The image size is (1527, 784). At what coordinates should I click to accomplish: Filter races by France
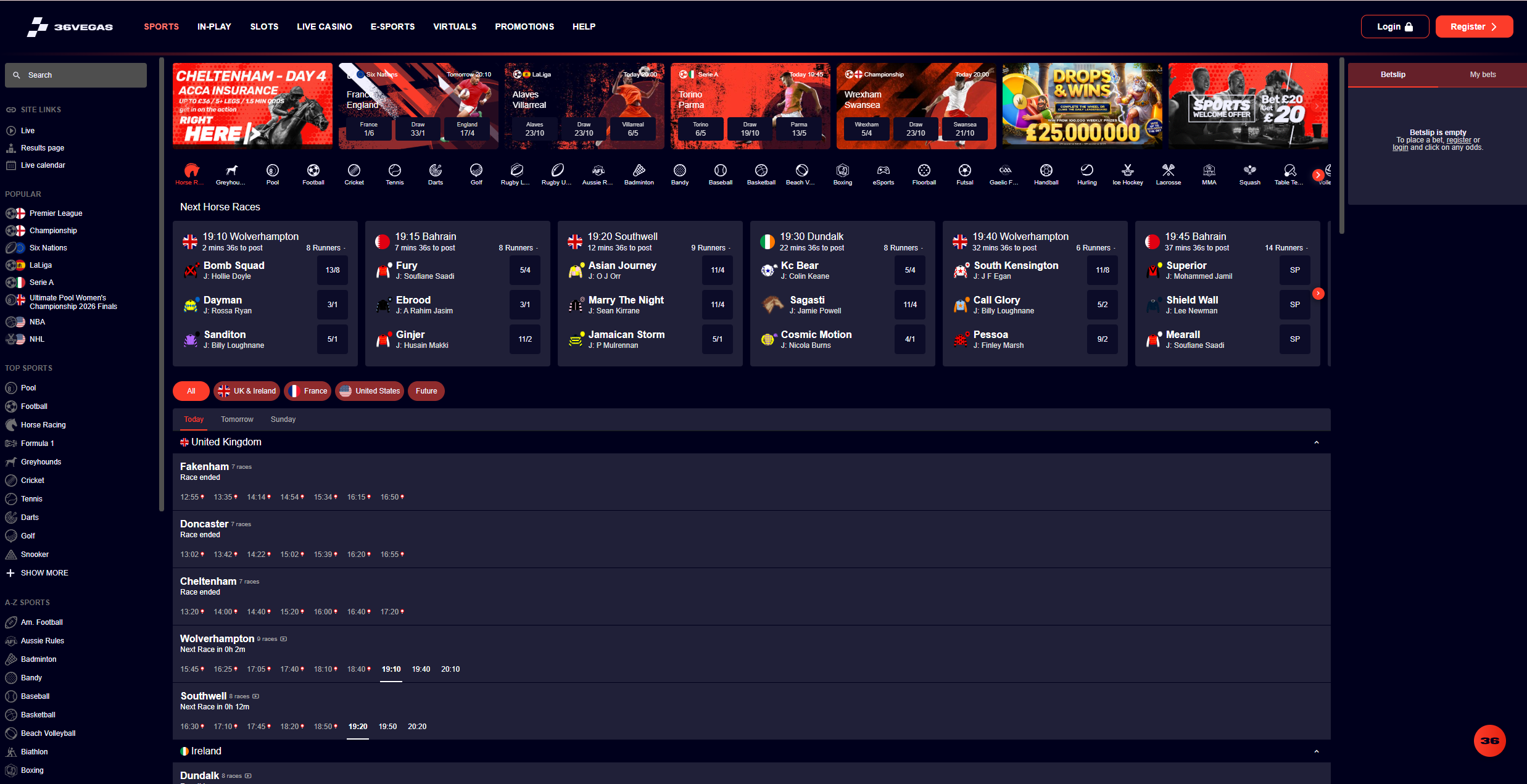tap(308, 391)
